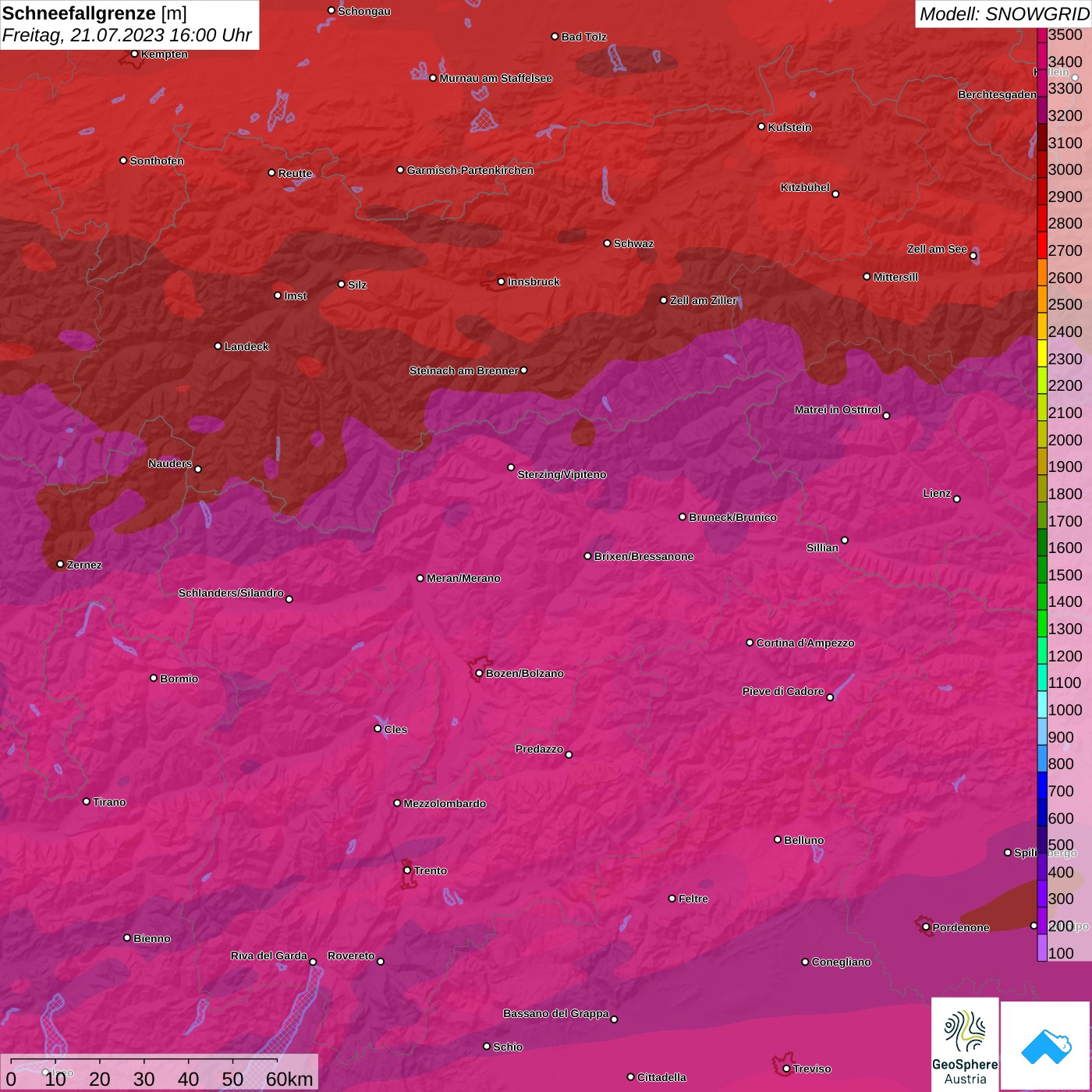Click the Meran/Merano label
The height and width of the screenshot is (1092, 1092).
click(x=463, y=578)
